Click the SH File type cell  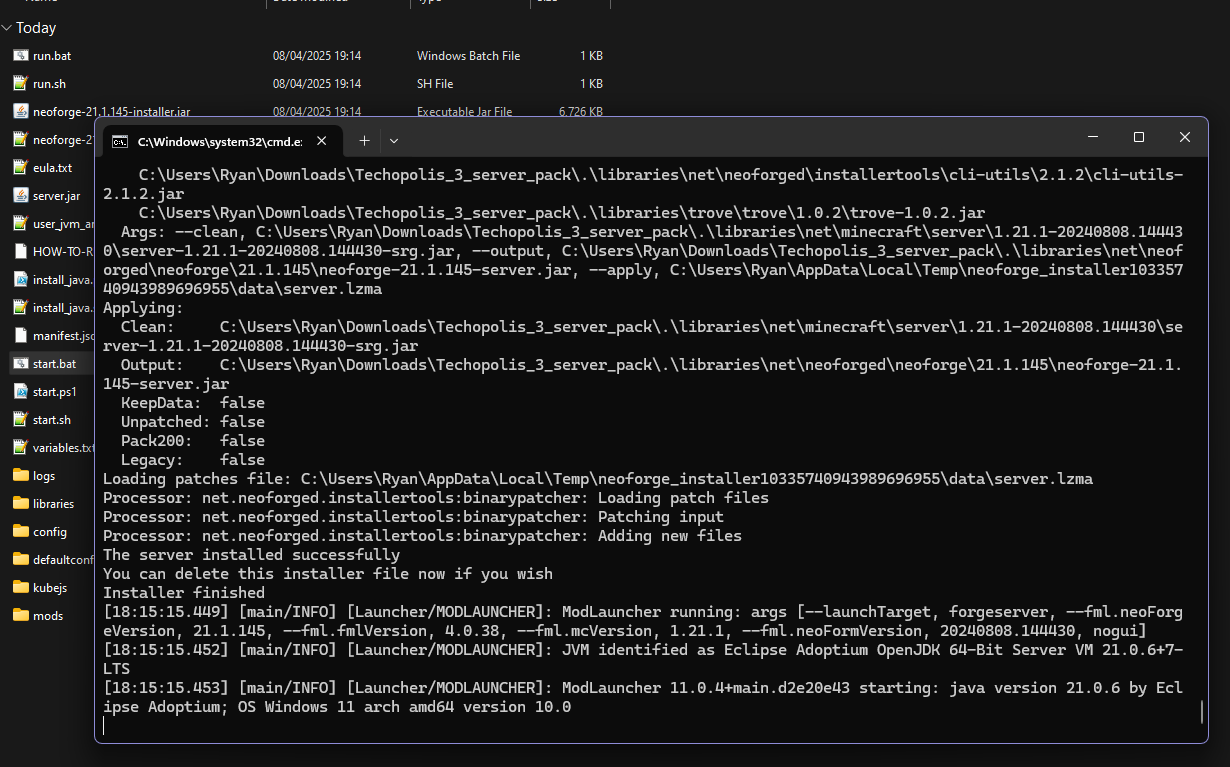click(x=435, y=84)
